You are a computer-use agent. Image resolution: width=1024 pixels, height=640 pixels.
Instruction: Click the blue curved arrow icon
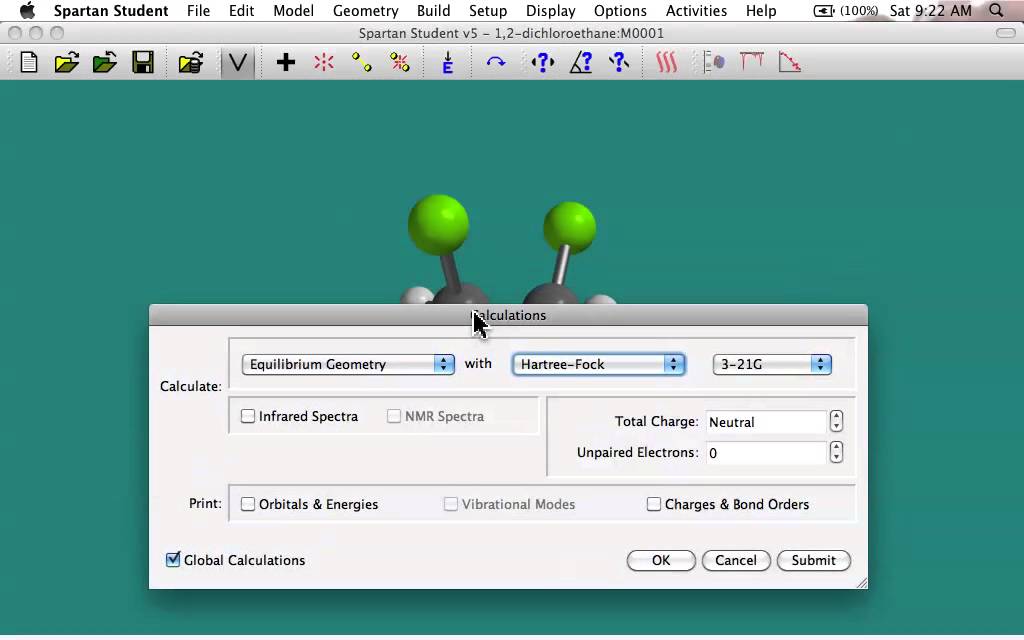click(x=496, y=63)
